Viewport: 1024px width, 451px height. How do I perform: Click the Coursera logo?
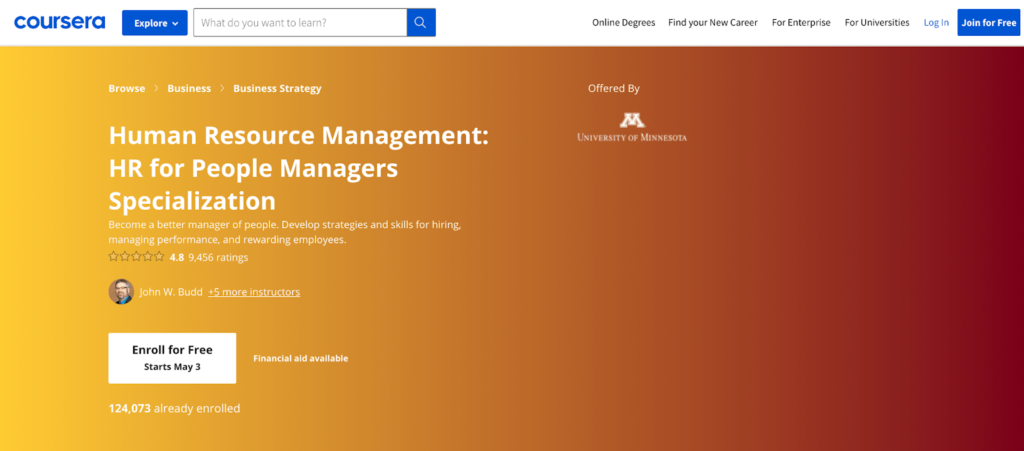point(59,22)
